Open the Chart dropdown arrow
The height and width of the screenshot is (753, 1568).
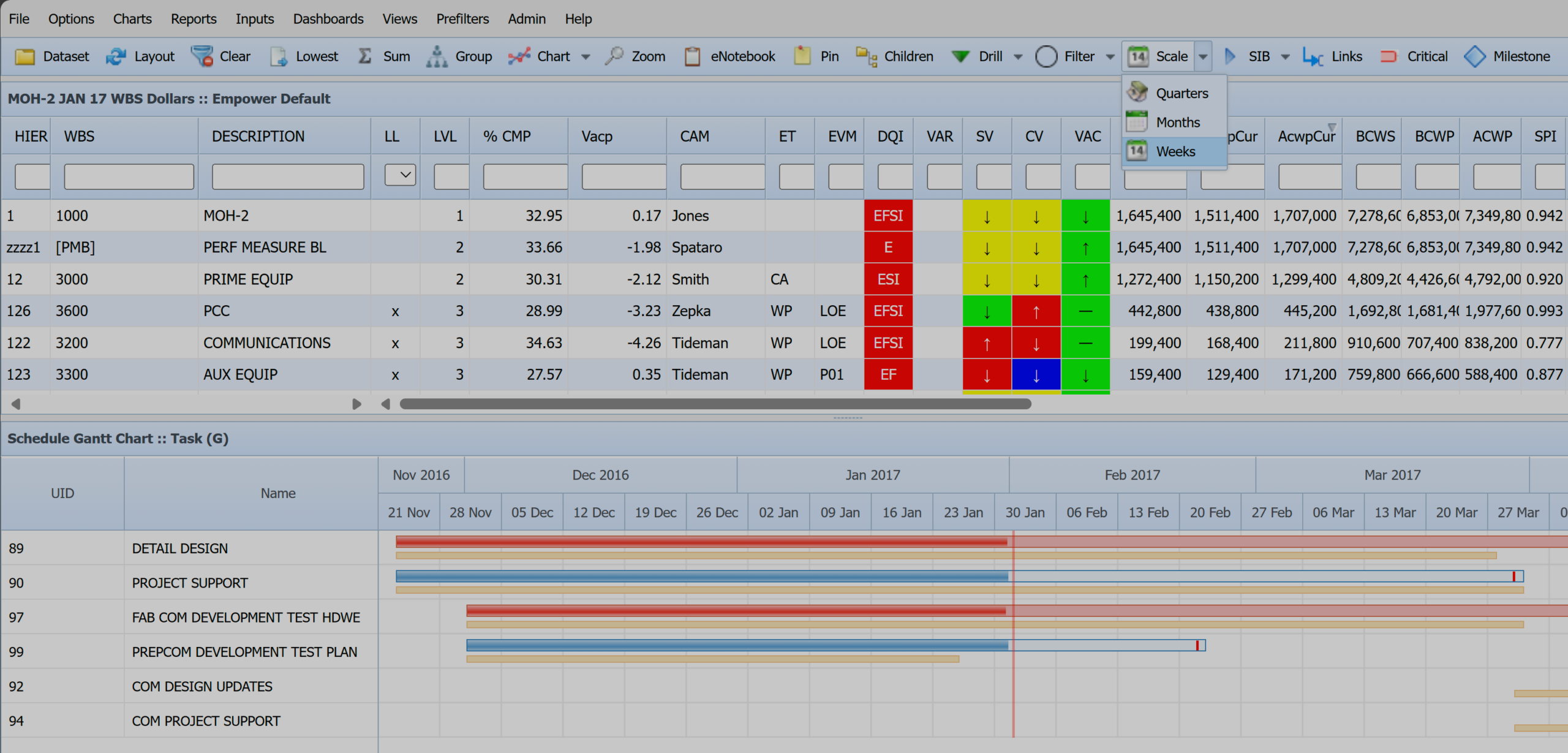click(586, 56)
